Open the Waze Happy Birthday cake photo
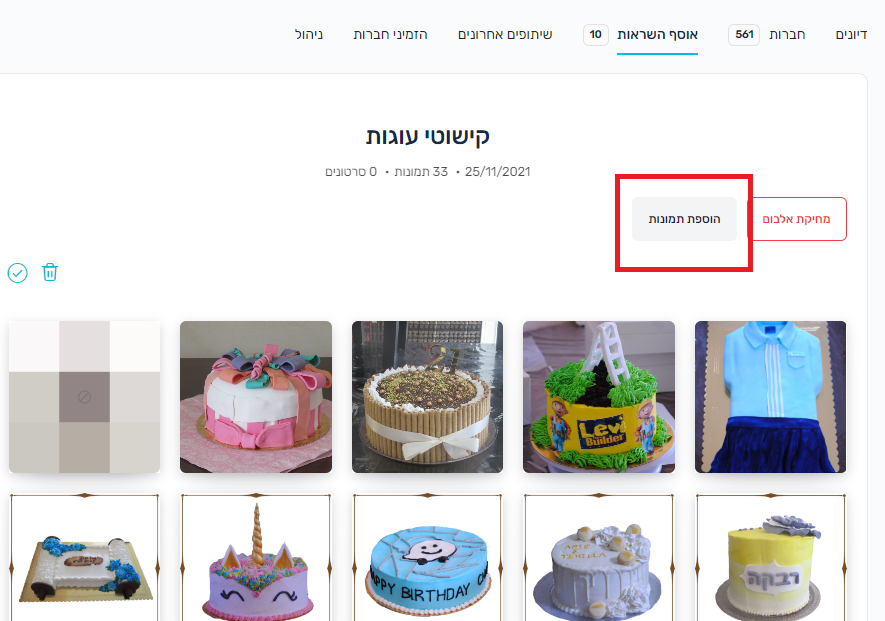Image resolution: width=885 pixels, height=621 pixels. coord(427,558)
